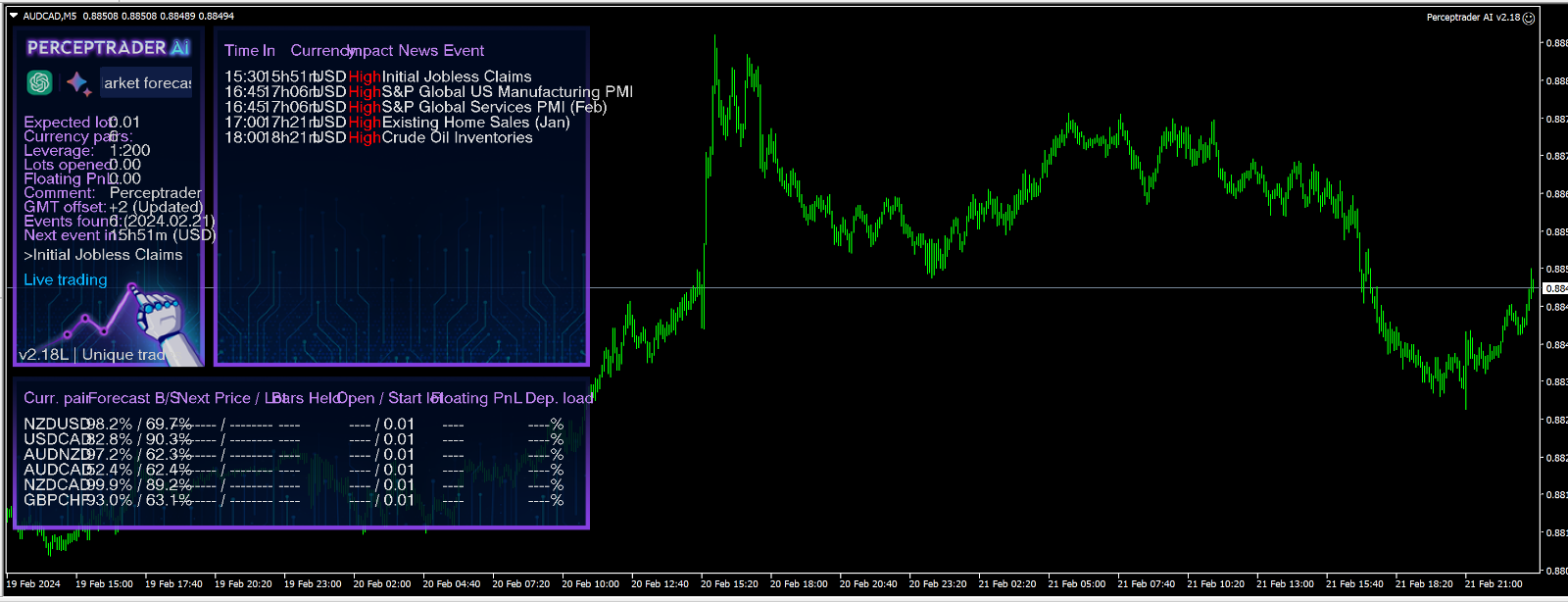Click the Live trading label
Image resolution: width=1568 pixels, height=602 pixels.
[x=66, y=280]
